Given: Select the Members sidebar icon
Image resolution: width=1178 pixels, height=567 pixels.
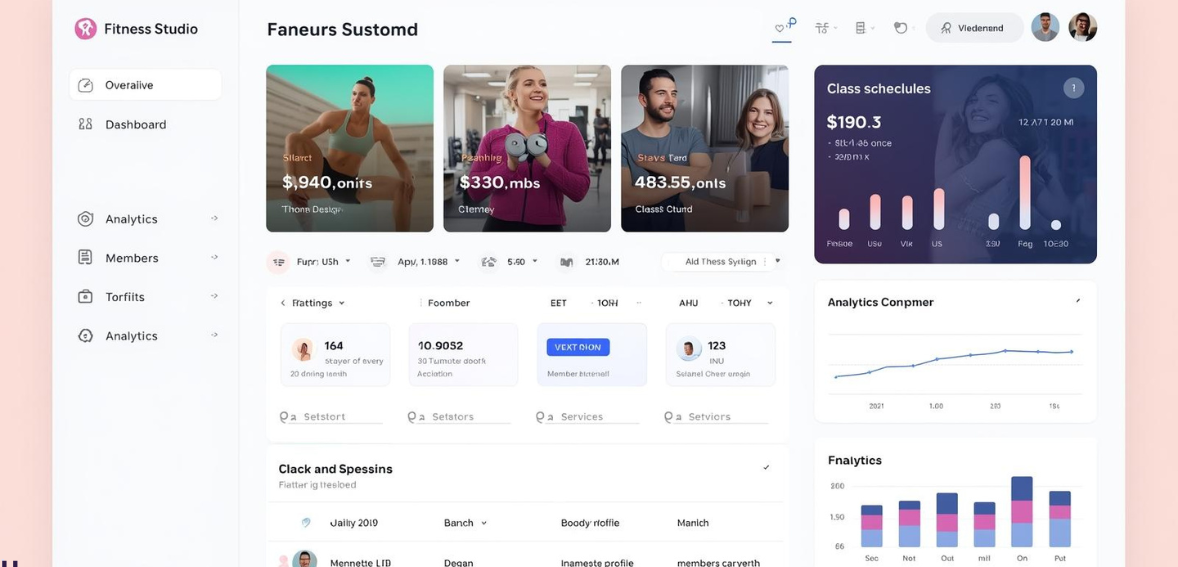Looking at the screenshot, I should 86,258.
